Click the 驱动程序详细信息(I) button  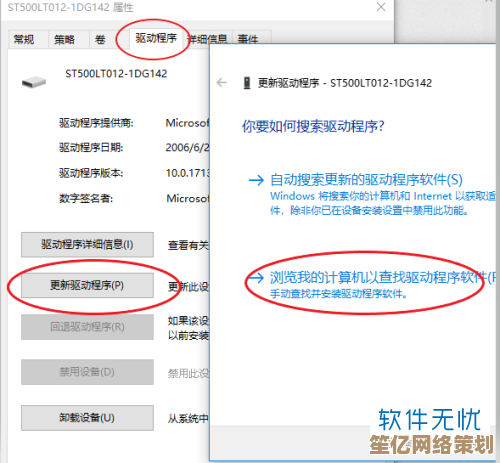pos(87,245)
